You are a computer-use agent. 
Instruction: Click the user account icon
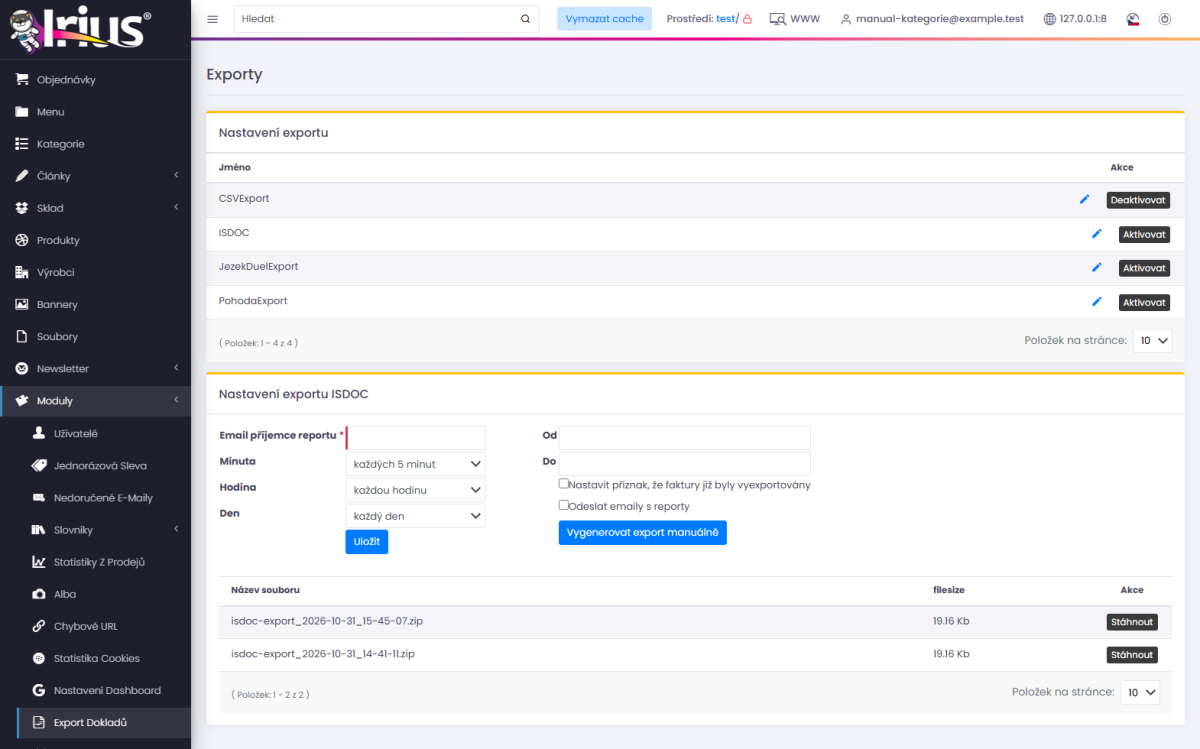tap(846, 19)
